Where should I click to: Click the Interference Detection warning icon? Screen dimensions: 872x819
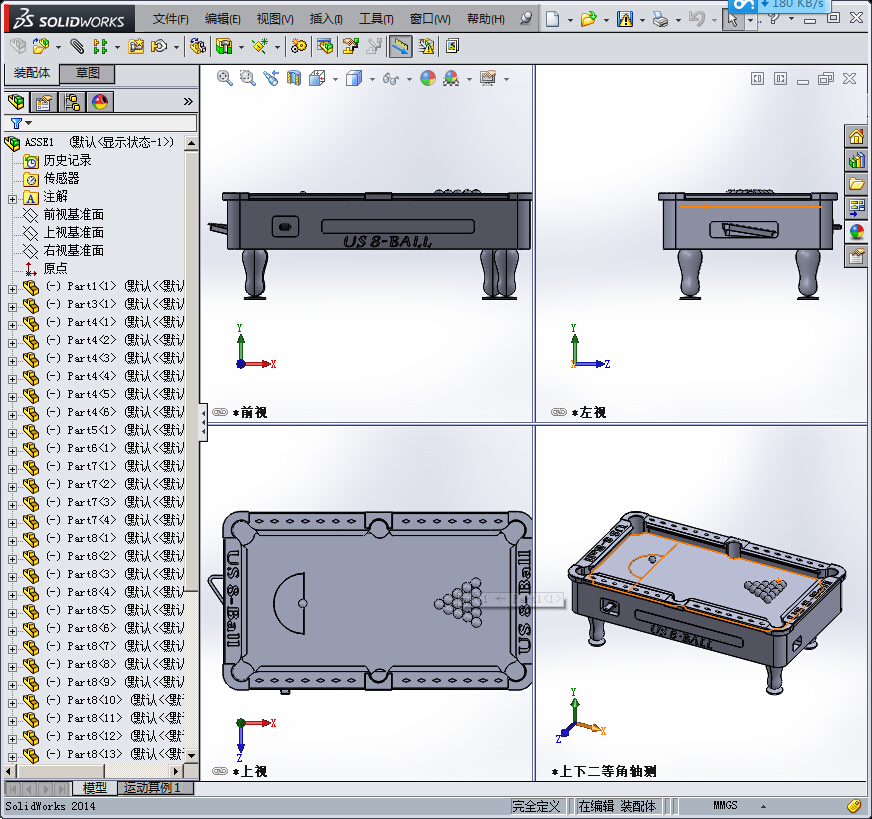(x=427, y=46)
